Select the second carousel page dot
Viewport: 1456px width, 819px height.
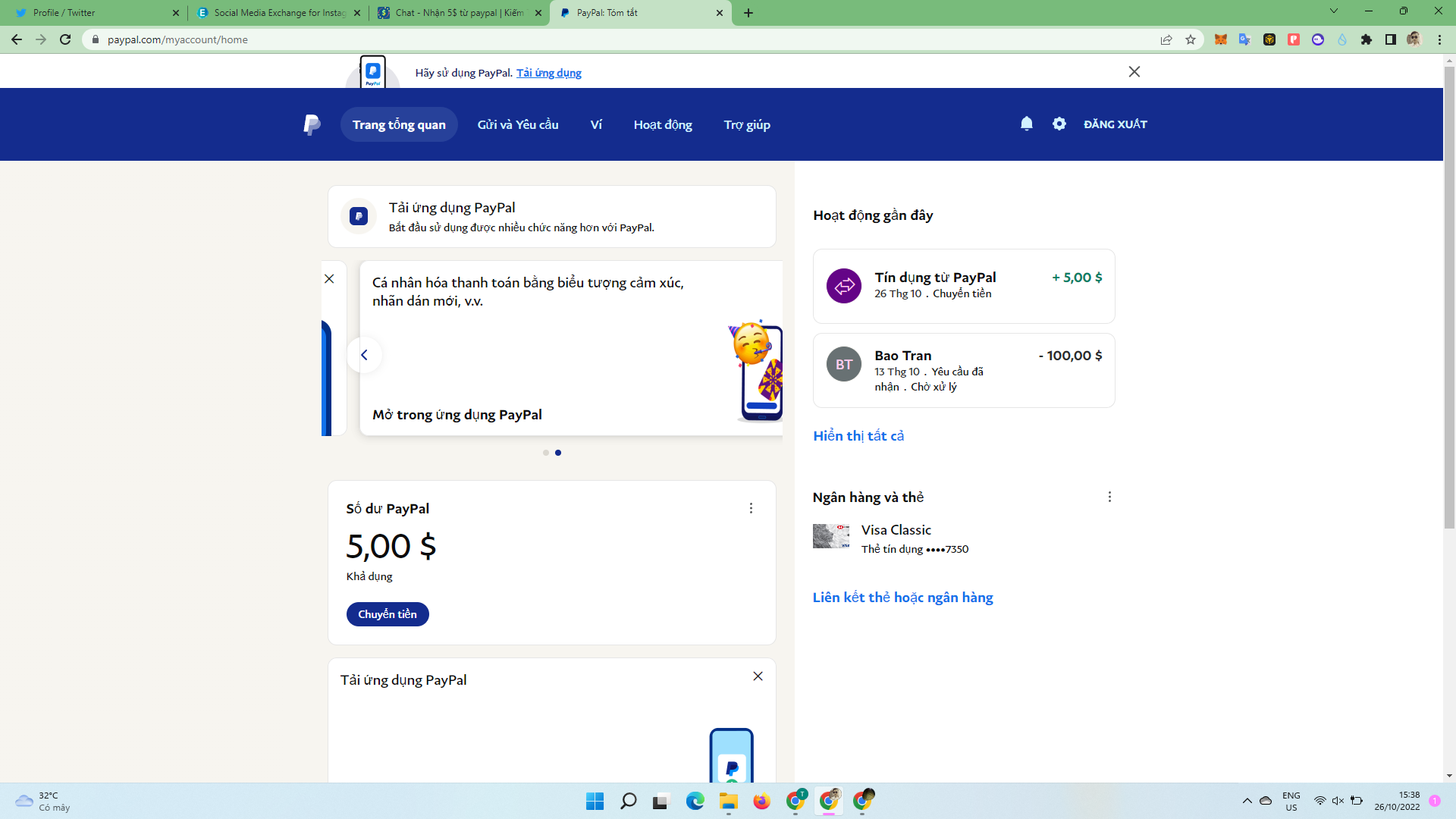tap(558, 453)
